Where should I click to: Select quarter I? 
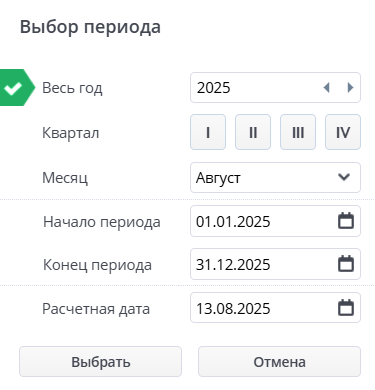(208, 132)
